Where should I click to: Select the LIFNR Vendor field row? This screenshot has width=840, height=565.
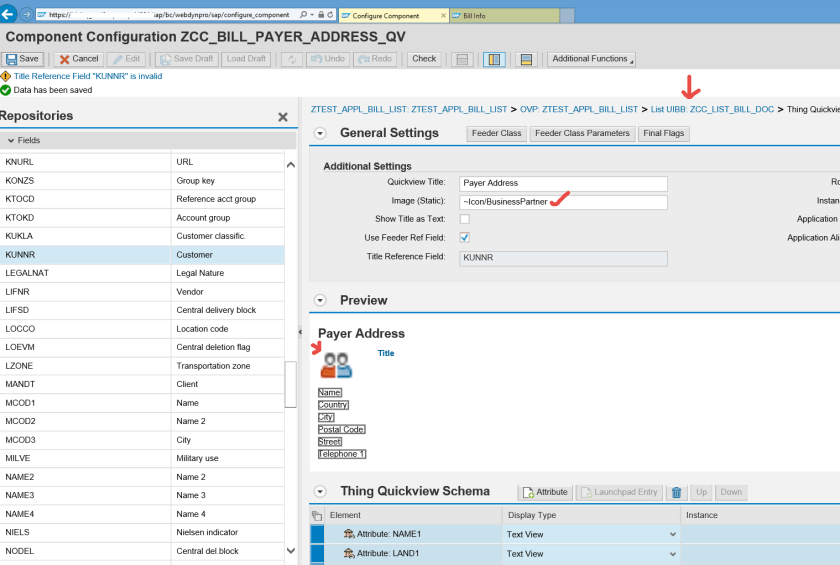point(142,292)
